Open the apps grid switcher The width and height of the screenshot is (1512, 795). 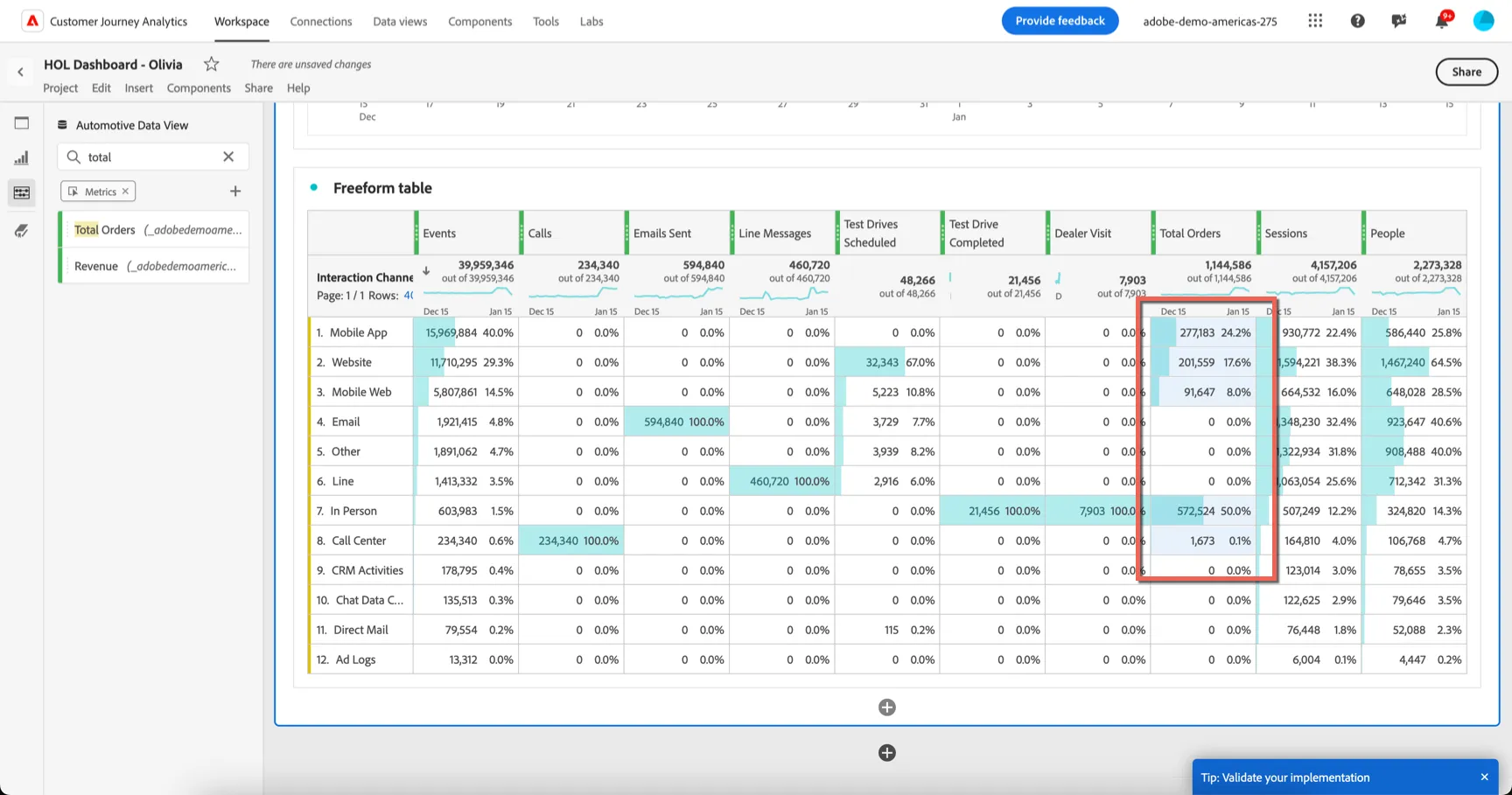(x=1315, y=21)
